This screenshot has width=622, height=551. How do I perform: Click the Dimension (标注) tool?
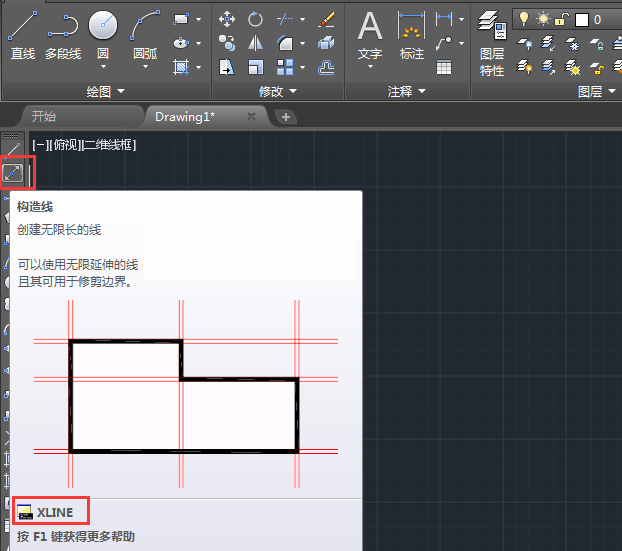pyautogui.click(x=411, y=35)
